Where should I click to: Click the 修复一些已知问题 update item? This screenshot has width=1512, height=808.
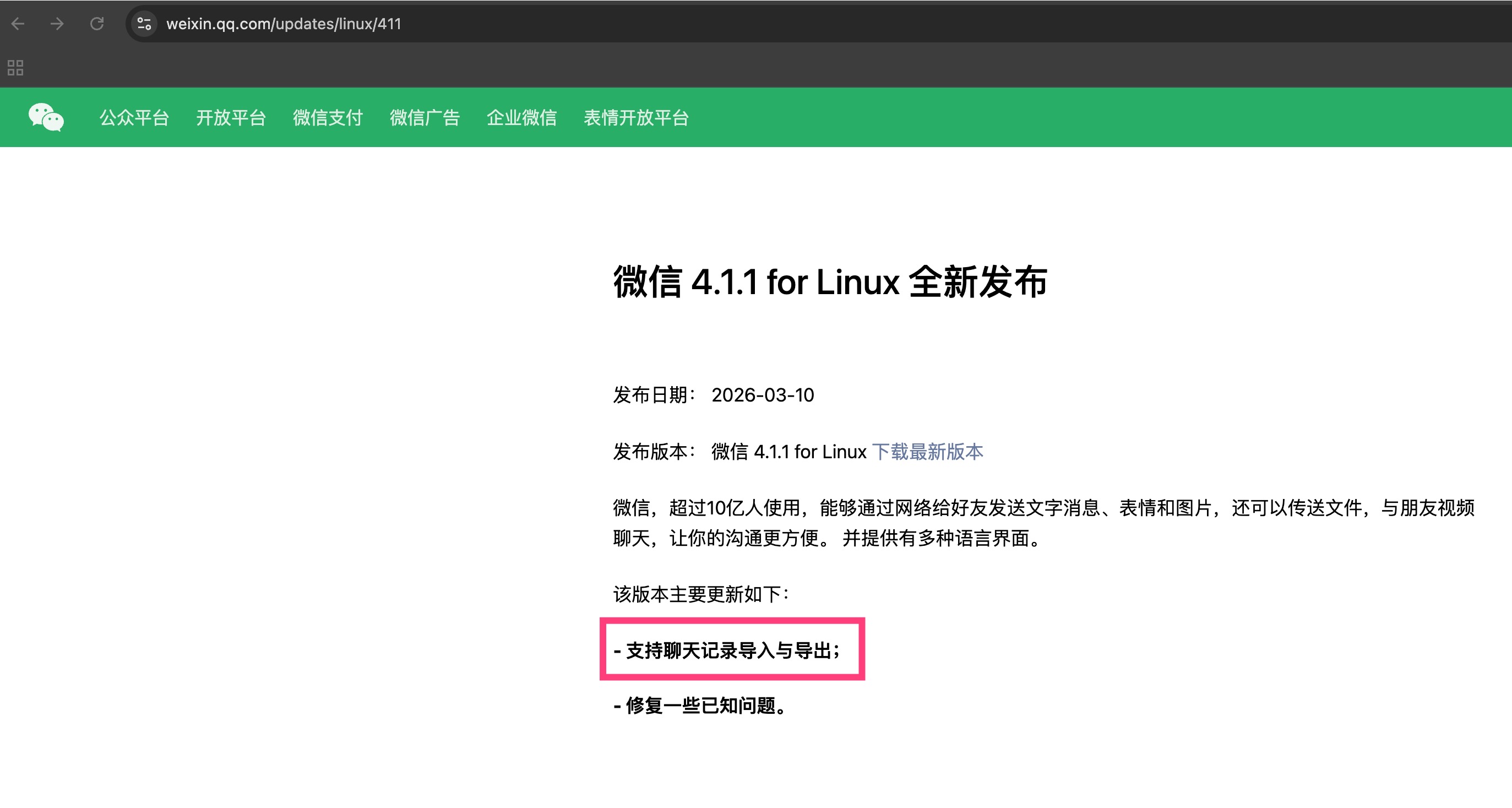[x=701, y=705]
